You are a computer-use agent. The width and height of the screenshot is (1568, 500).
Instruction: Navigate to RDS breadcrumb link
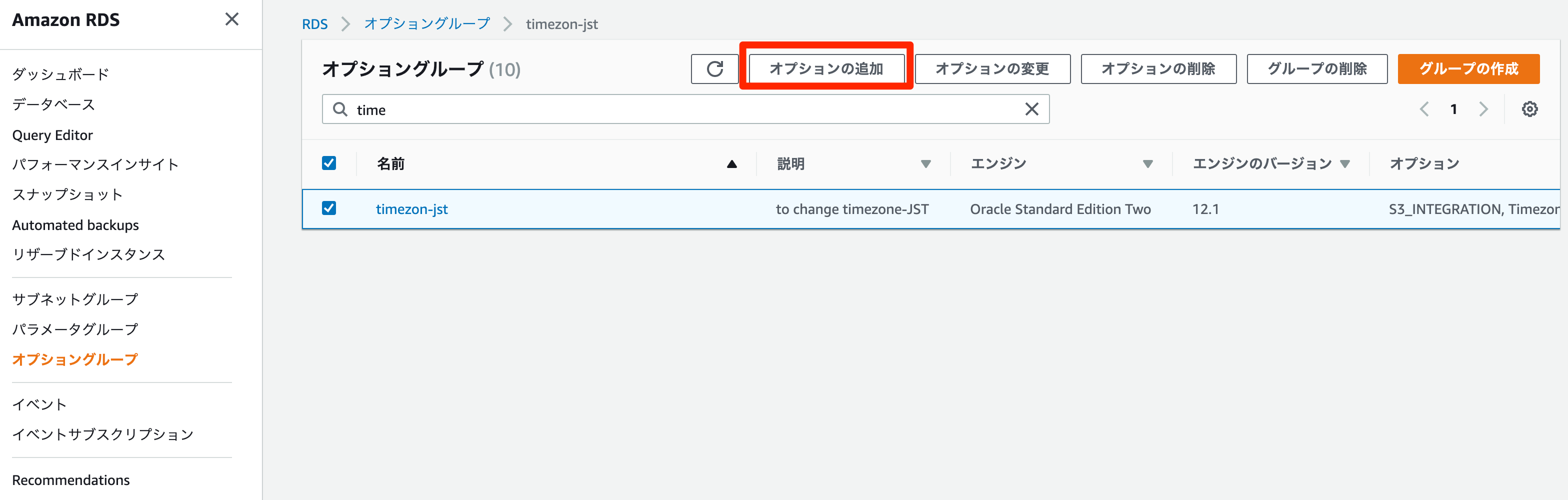click(x=314, y=24)
